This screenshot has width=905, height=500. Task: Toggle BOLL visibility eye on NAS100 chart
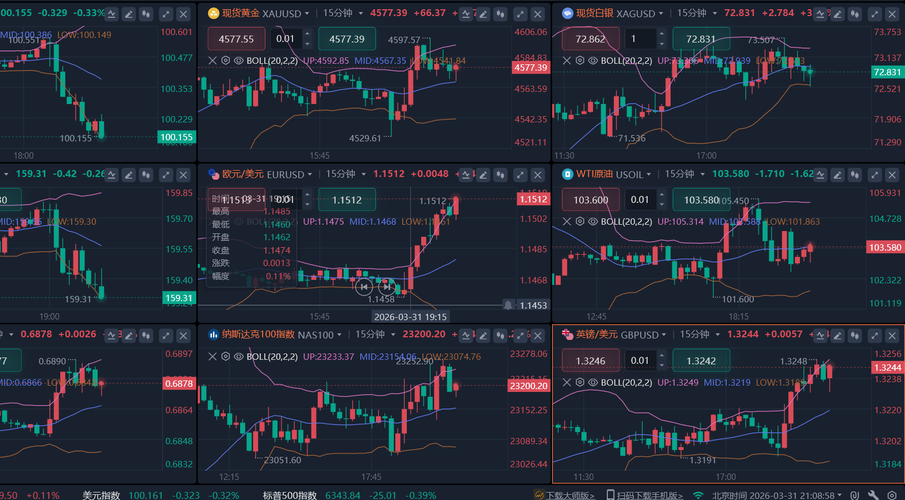[x=237, y=356]
